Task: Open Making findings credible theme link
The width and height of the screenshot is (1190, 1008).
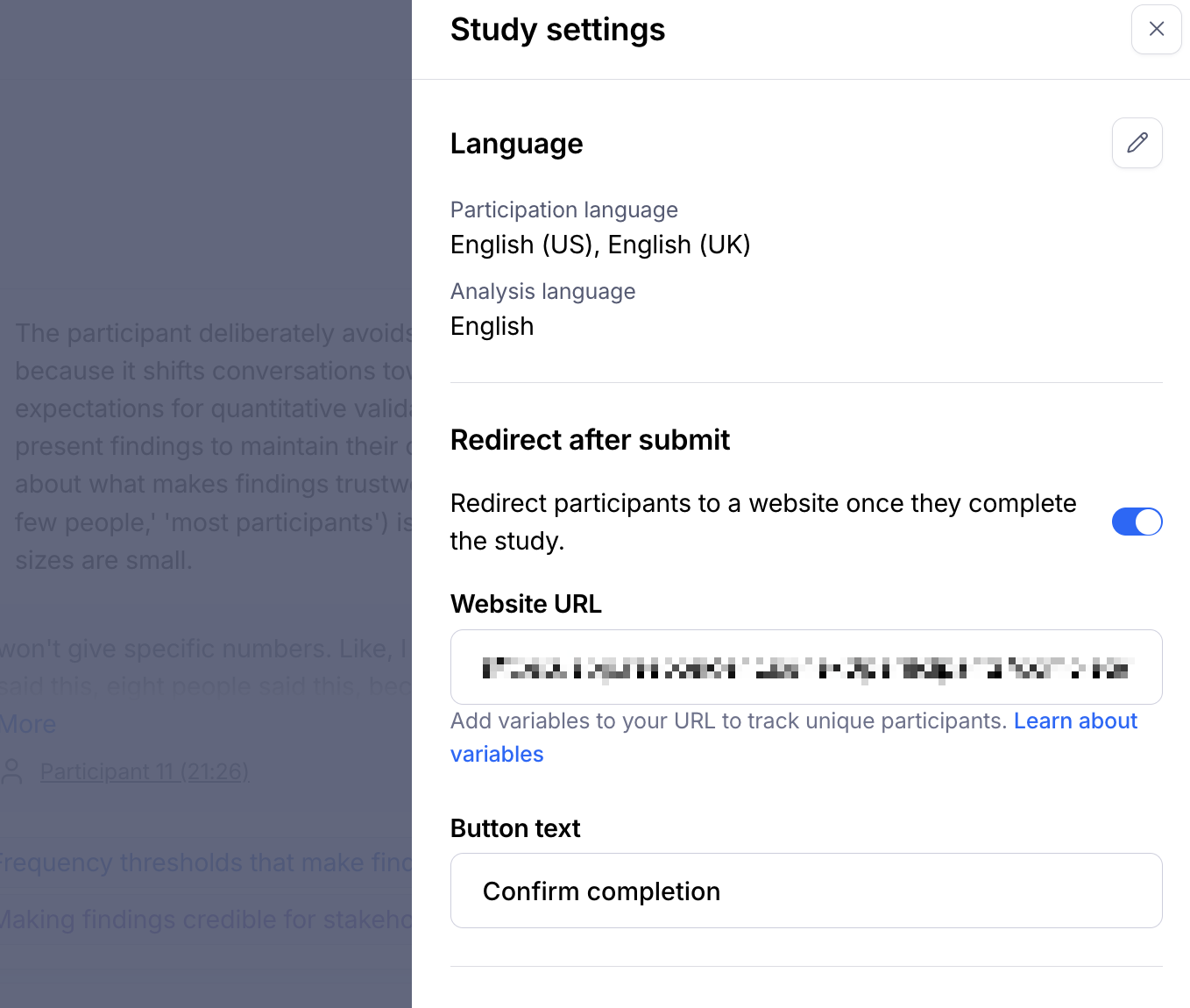Action: [205, 919]
